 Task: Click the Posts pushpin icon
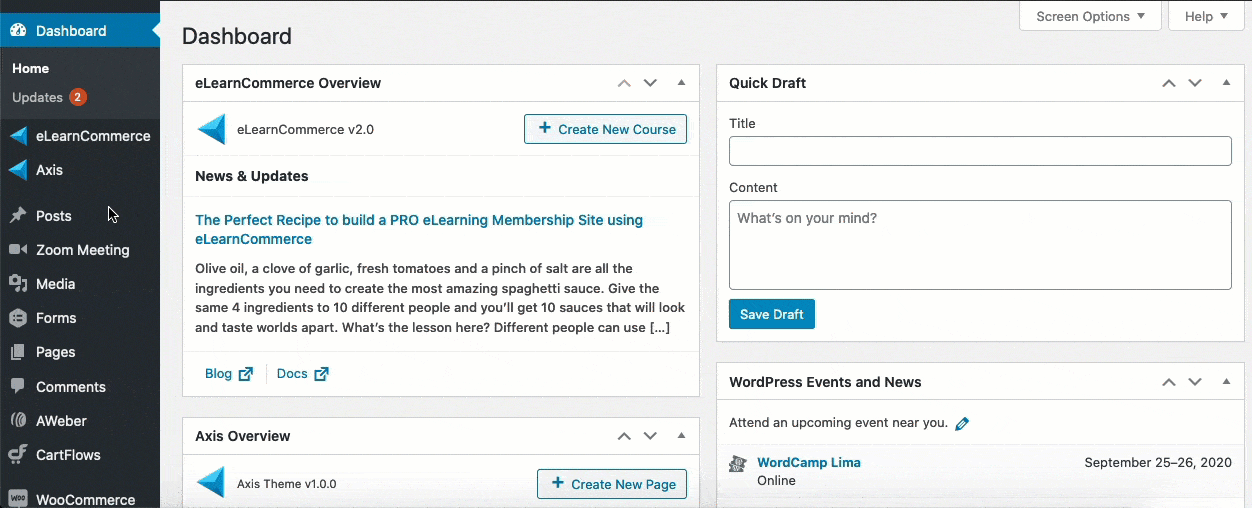click(18, 216)
